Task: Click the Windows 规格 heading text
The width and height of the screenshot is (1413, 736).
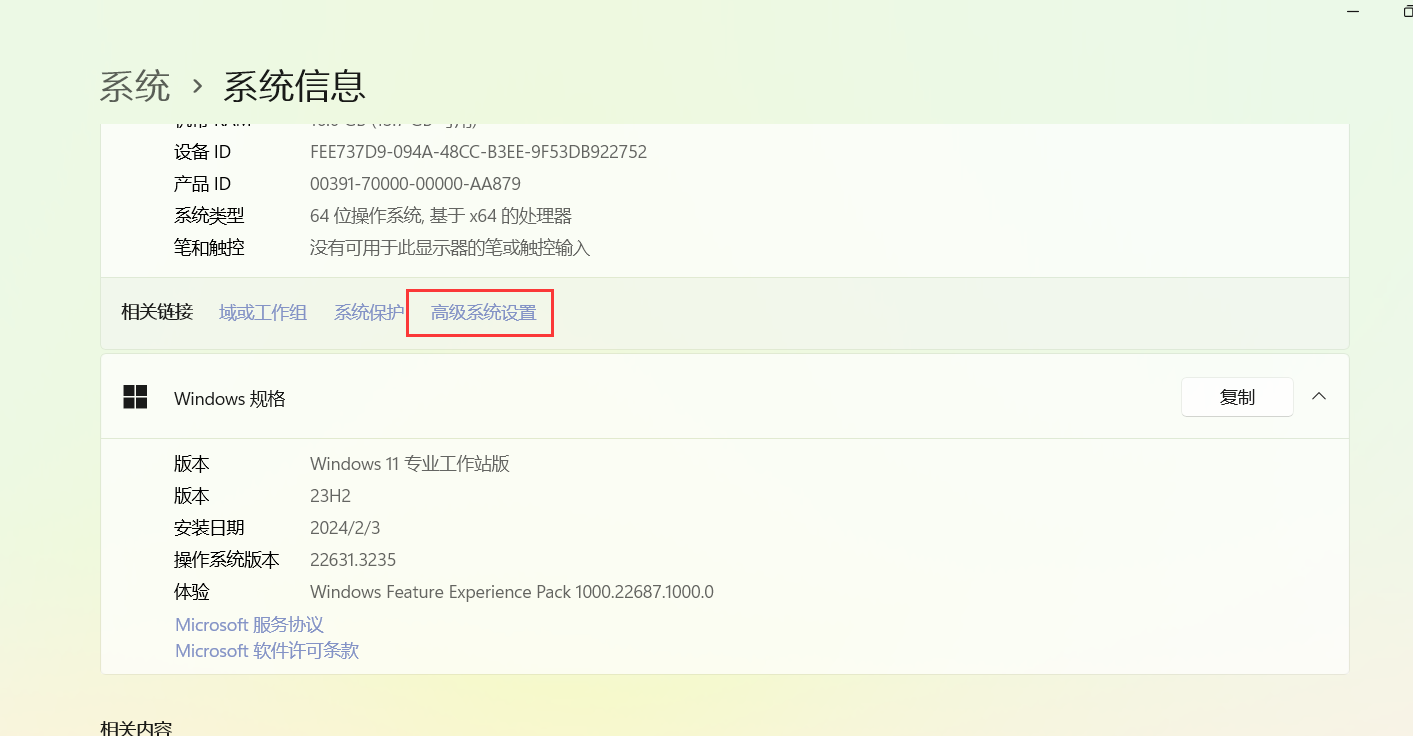Action: pos(230,399)
